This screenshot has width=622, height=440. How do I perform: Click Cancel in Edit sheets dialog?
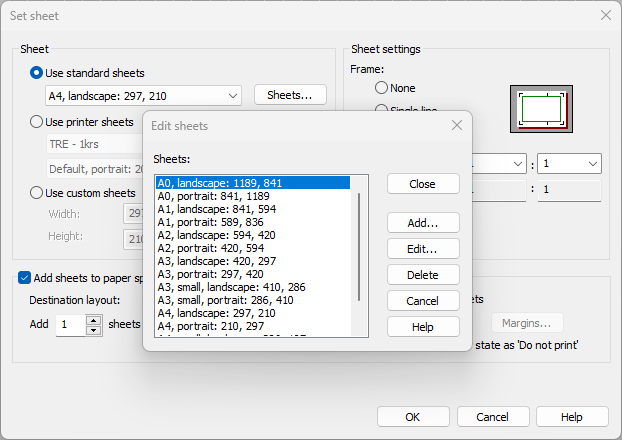pos(423,300)
